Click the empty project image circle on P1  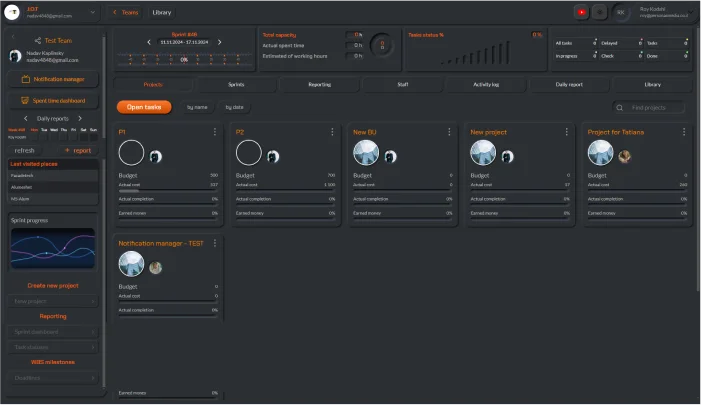point(131,153)
